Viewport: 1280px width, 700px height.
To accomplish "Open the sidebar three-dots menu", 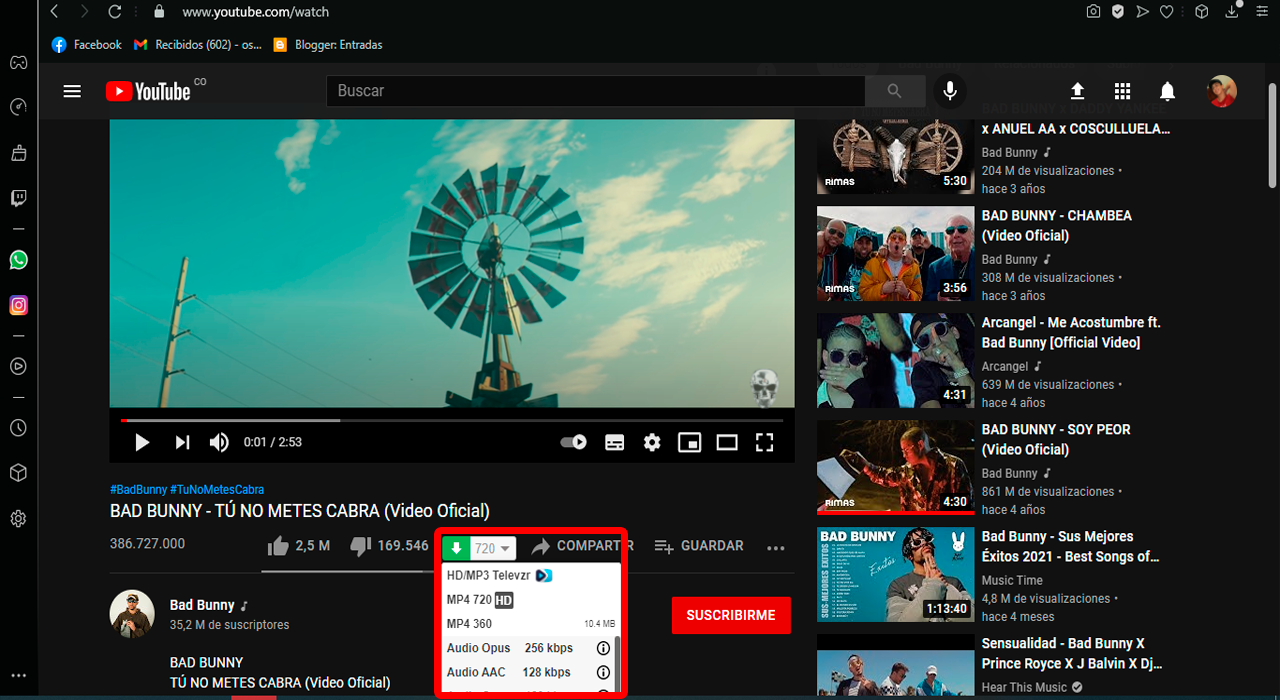I will (18, 676).
